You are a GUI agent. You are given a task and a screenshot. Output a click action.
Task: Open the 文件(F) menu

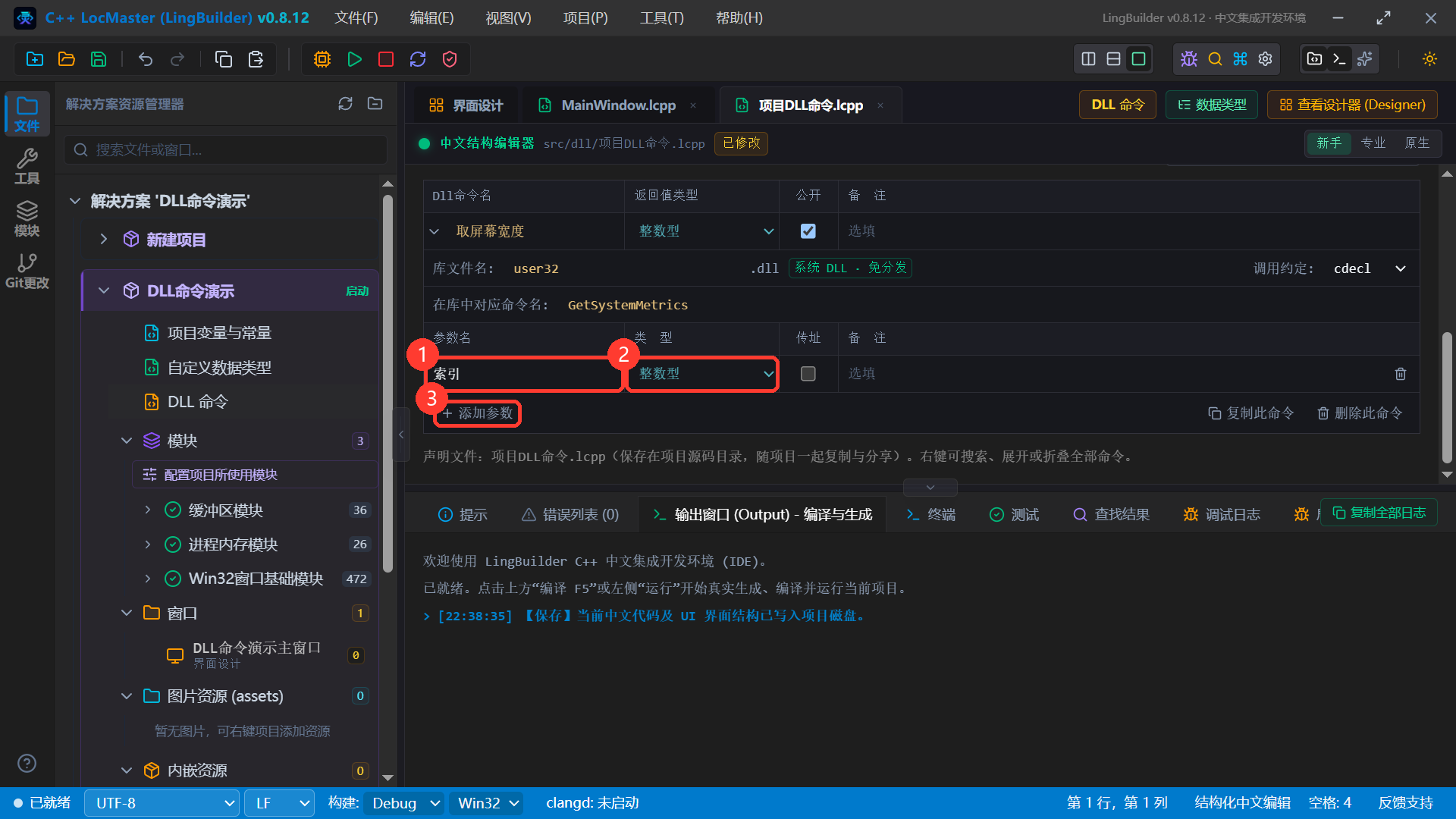coord(356,18)
